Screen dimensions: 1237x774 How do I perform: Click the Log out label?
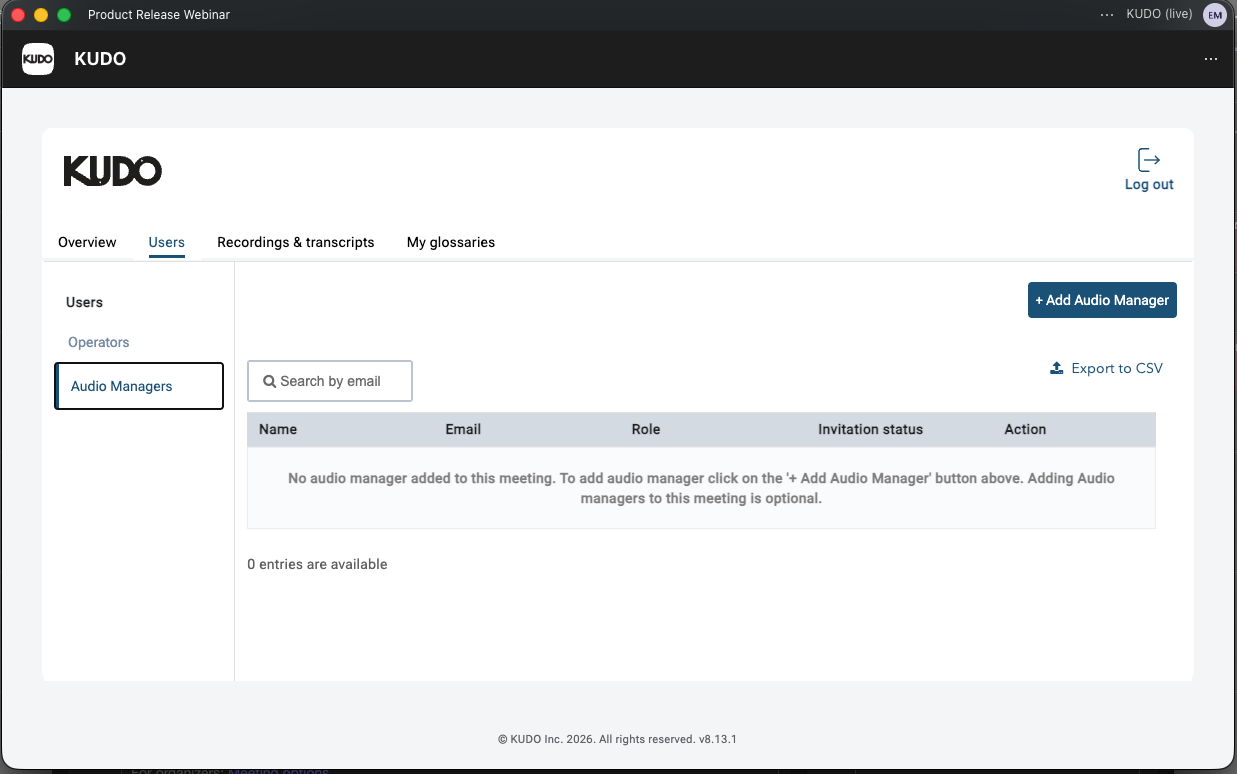[1149, 184]
